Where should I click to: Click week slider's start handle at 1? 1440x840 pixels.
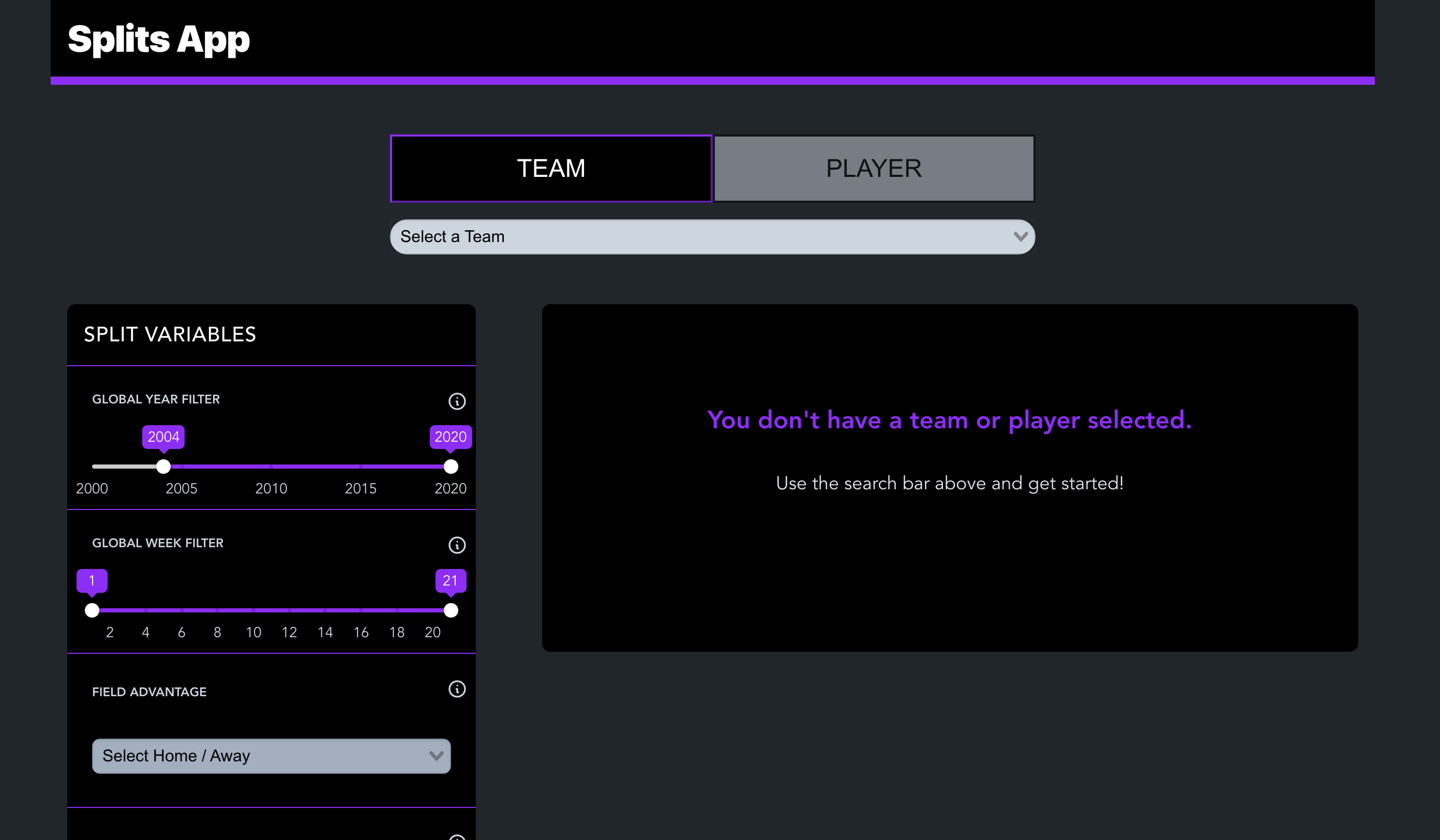[92, 610]
